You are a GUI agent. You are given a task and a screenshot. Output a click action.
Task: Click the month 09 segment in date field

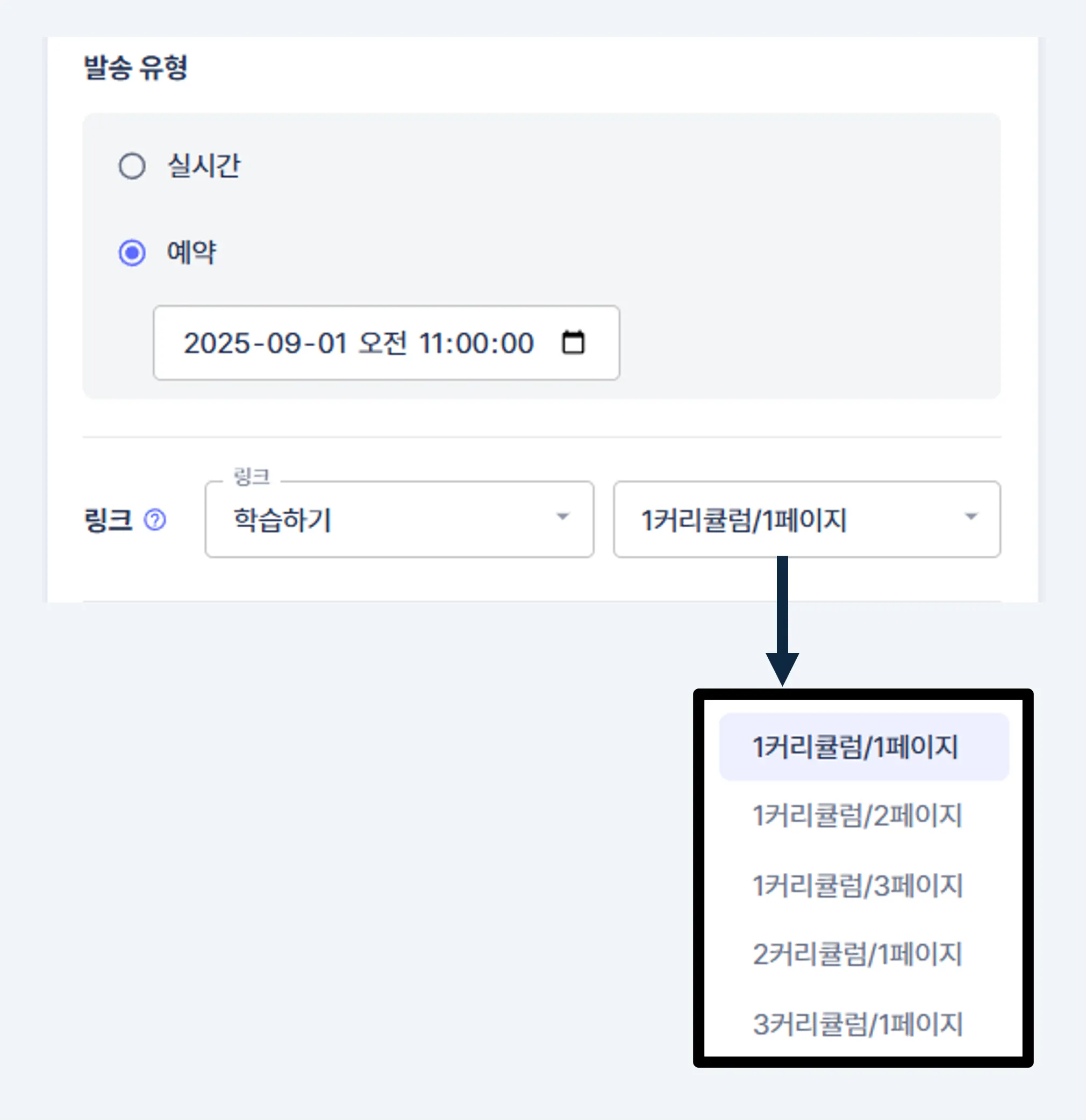284,343
